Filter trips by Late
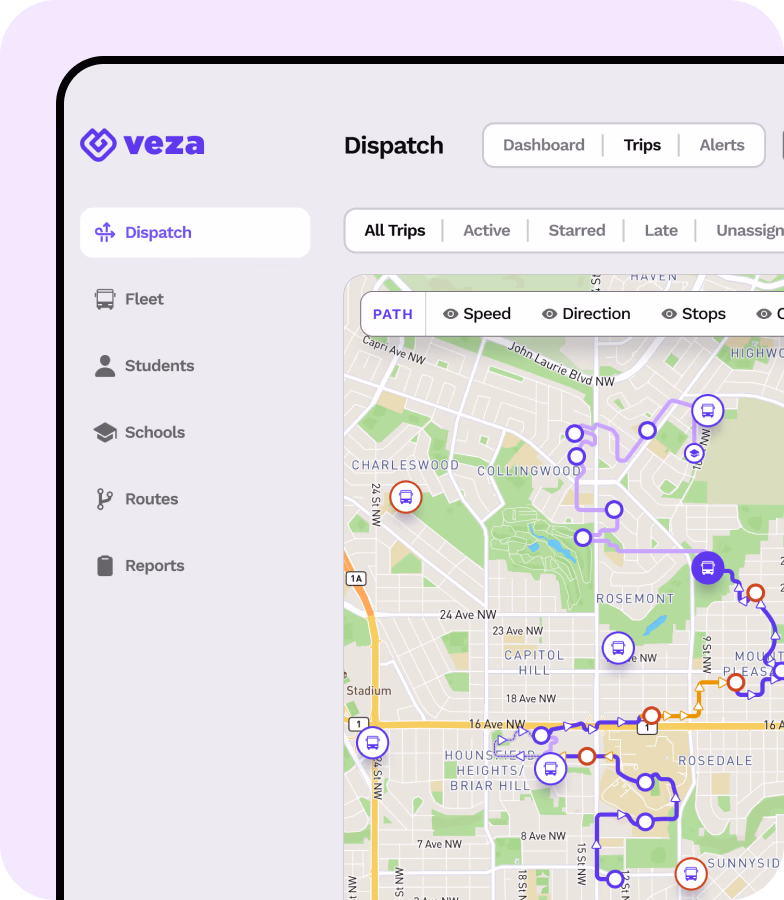 (x=661, y=230)
